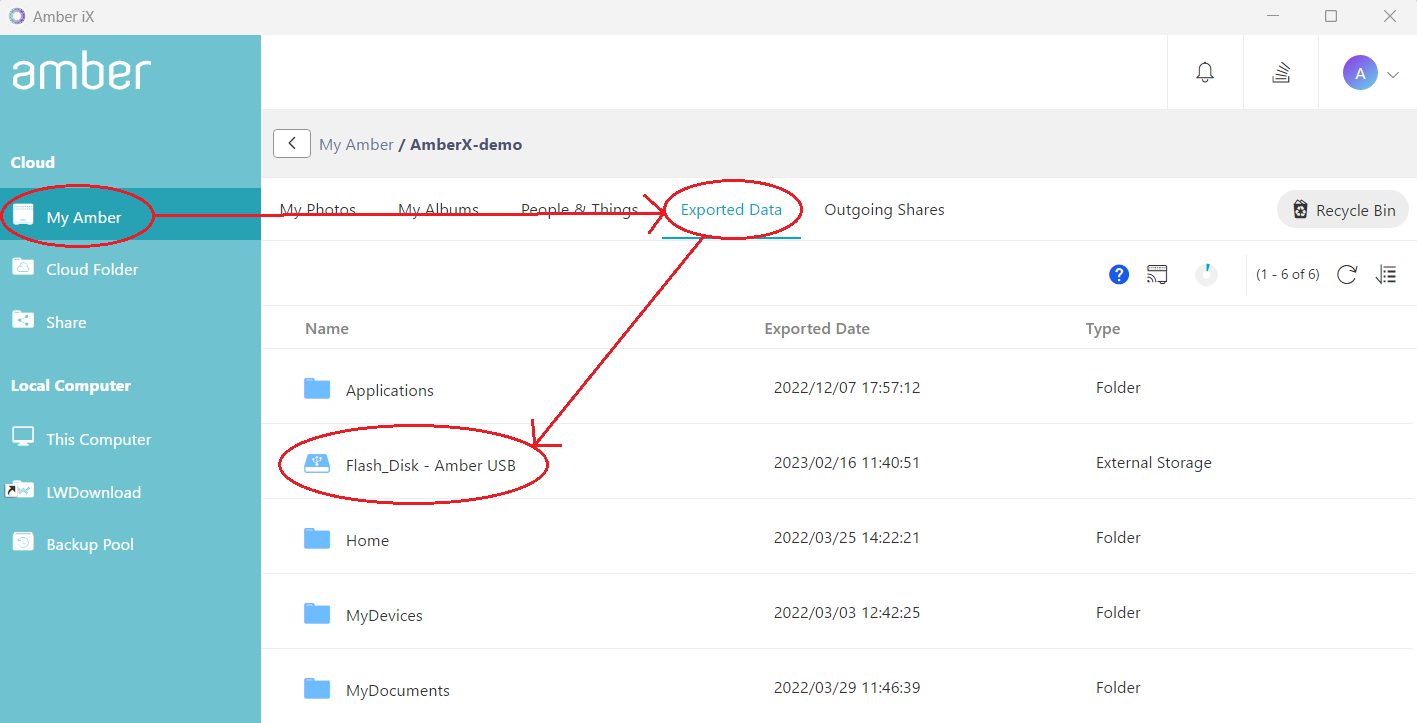Screen dimensions: 1417x723
Task: Click the Applications folder icon
Action: pyautogui.click(x=317, y=388)
